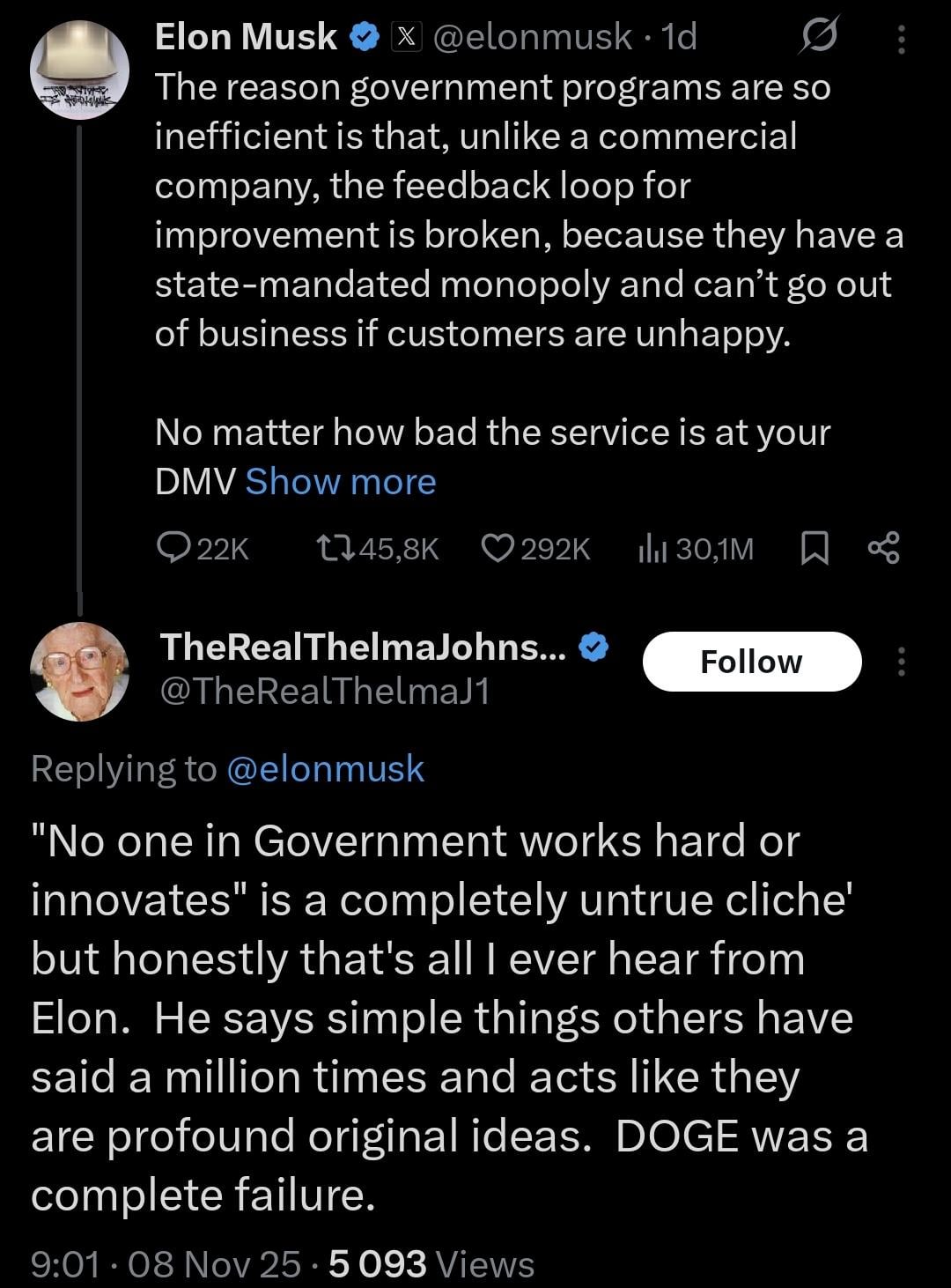Open TheRealThelmaJohns profile avatar
951x1288 pixels.
tap(79, 671)
